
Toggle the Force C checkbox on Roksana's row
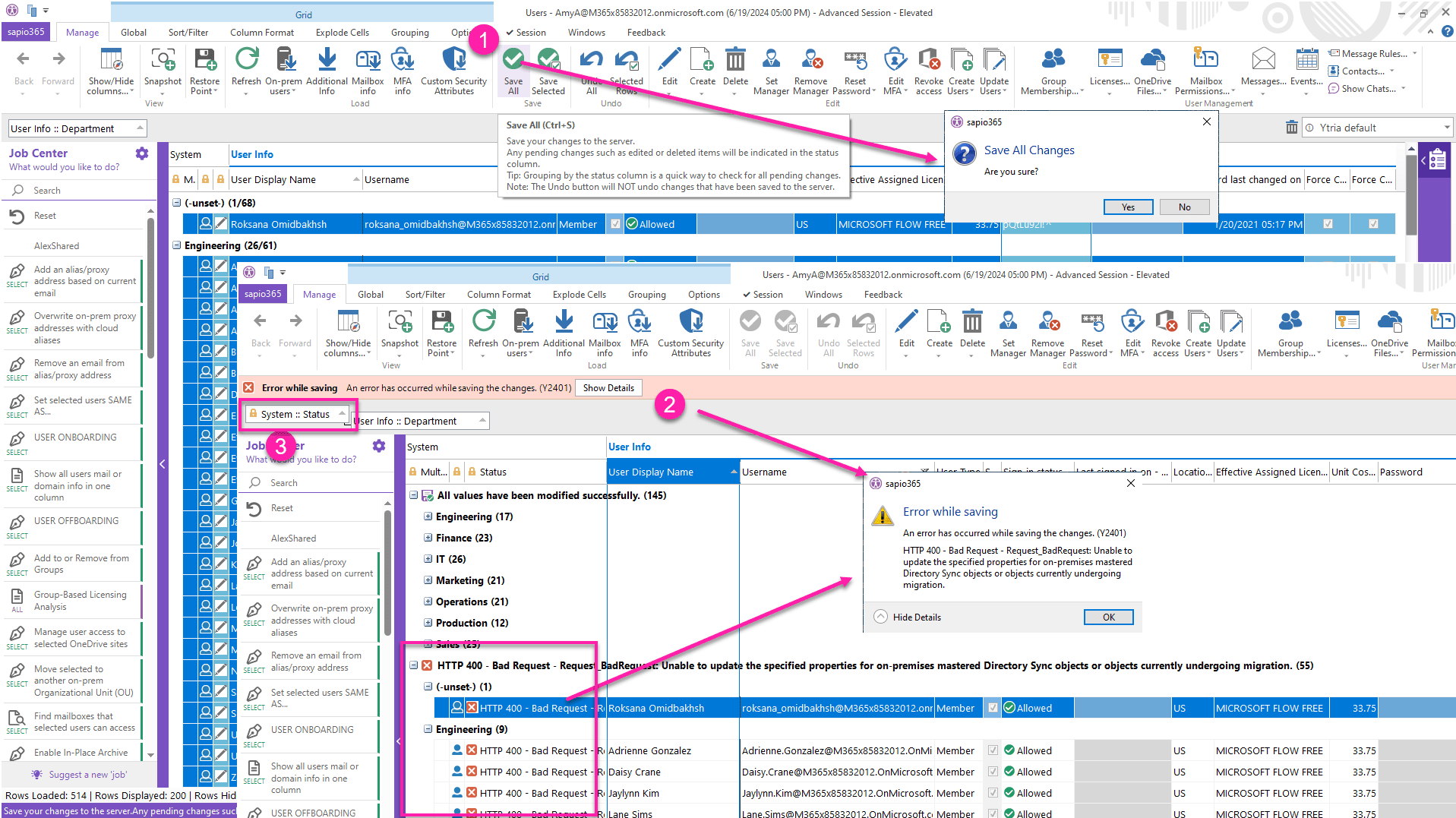(1327, 223)
